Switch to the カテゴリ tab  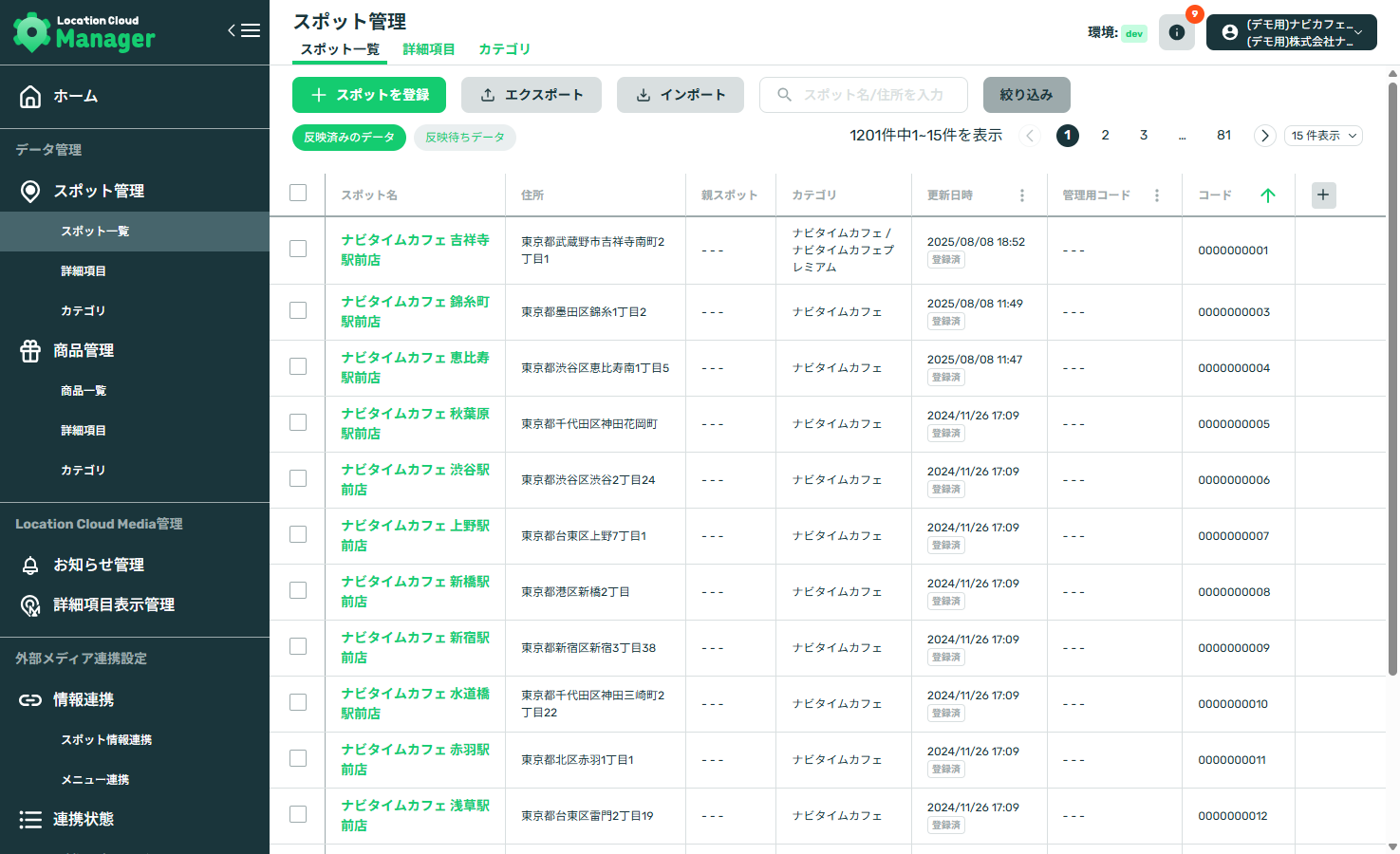coord(505,48)
